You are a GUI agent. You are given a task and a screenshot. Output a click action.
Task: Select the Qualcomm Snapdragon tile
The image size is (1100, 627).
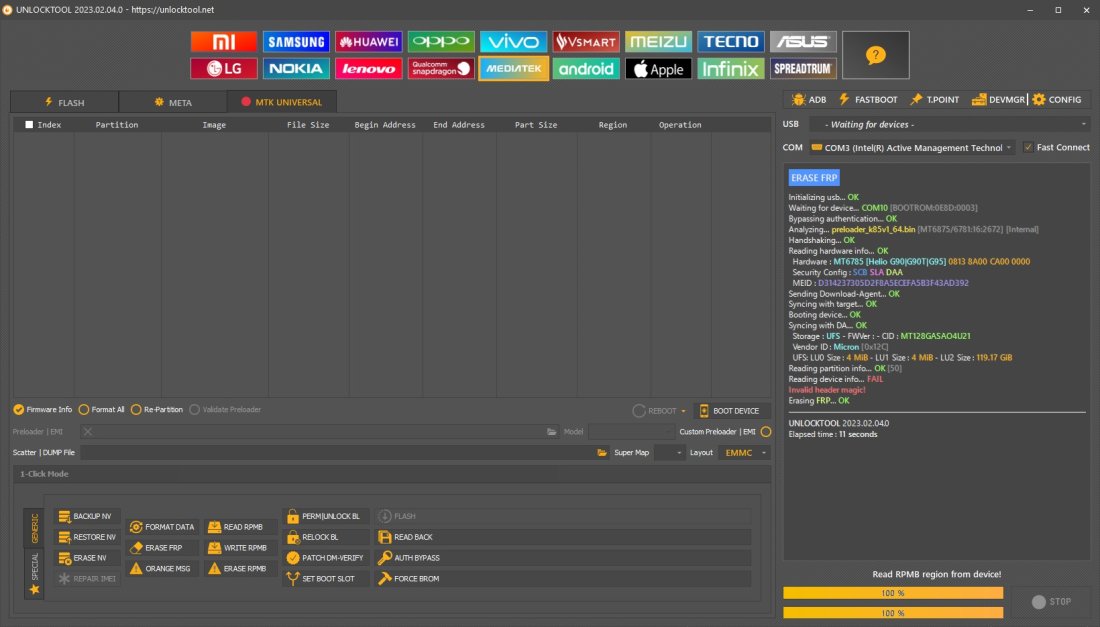(441, 69)
